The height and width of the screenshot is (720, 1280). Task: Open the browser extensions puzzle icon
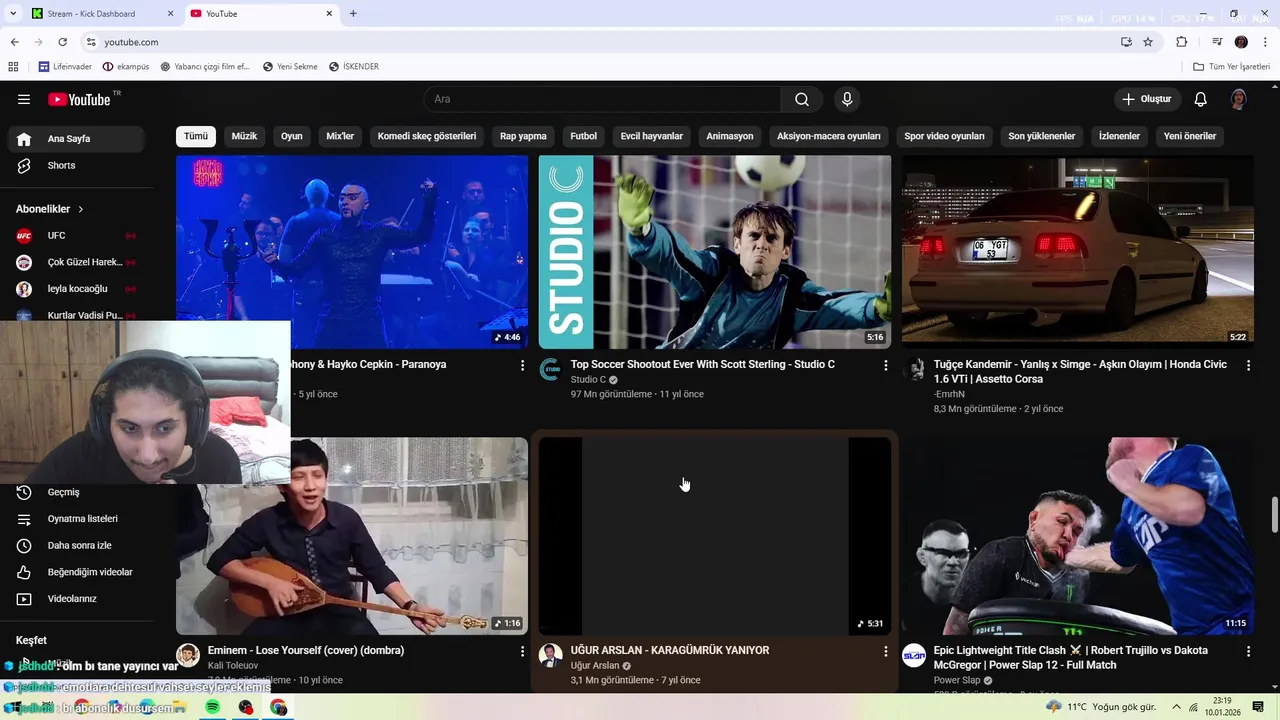point(1181,42)
